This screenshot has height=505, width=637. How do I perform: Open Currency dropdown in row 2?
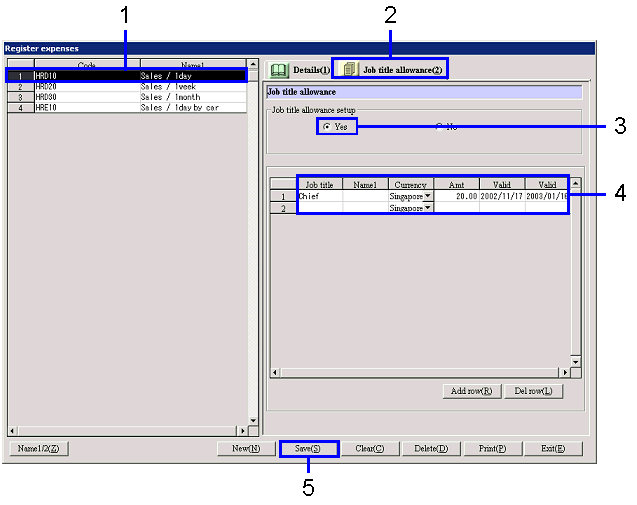tap(428, 209)
